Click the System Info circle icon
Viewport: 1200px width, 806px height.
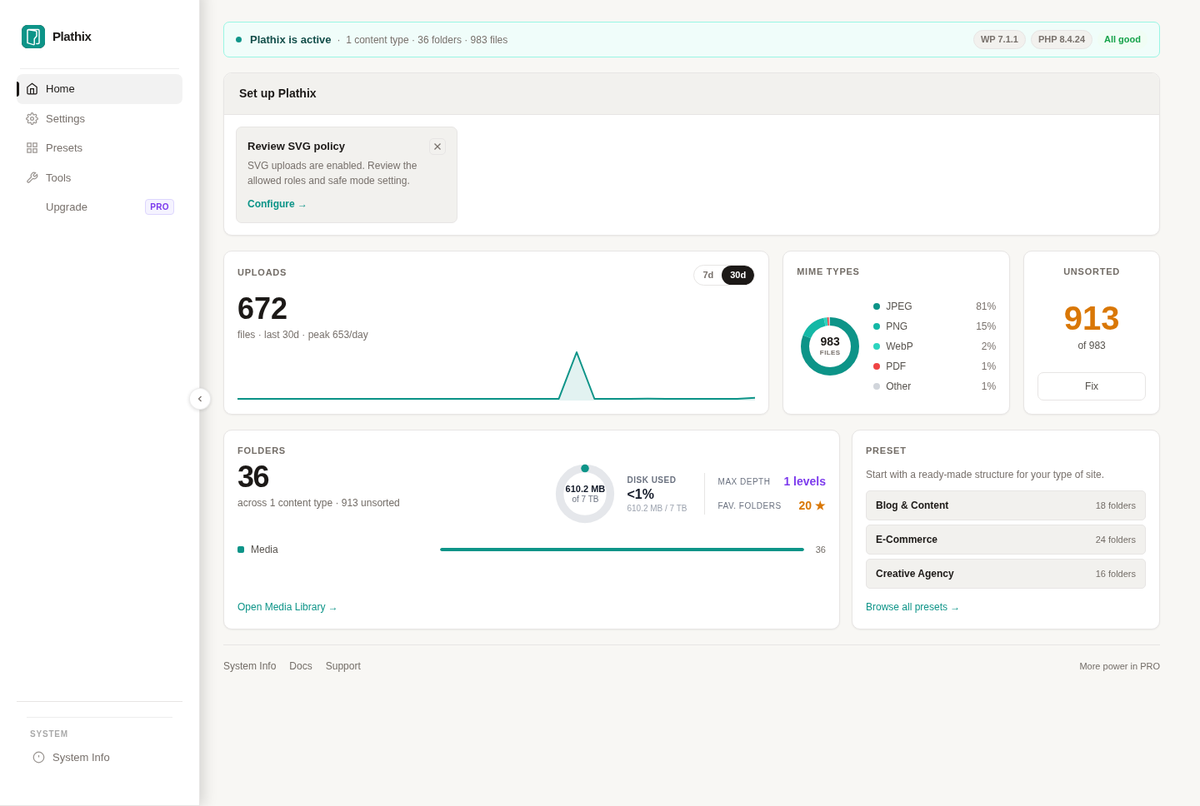point(39,757)
